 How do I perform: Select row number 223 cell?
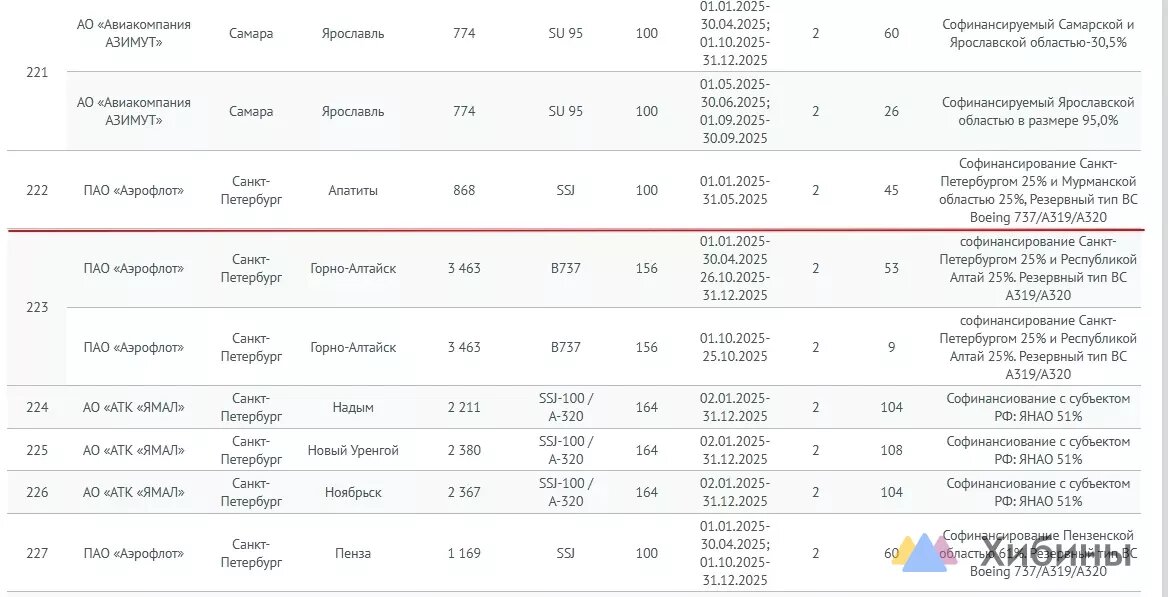[x=37, y=307]
